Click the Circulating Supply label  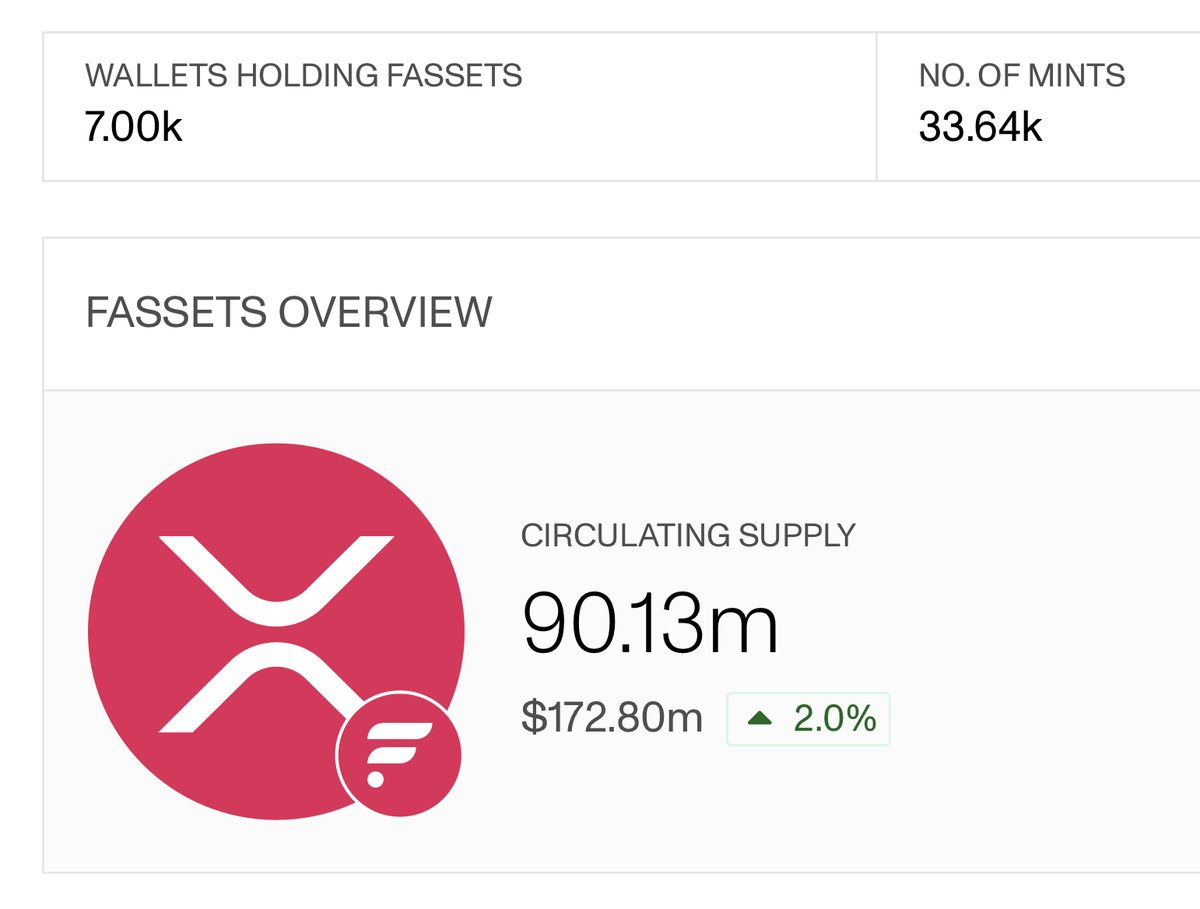(x=687, y=535)
